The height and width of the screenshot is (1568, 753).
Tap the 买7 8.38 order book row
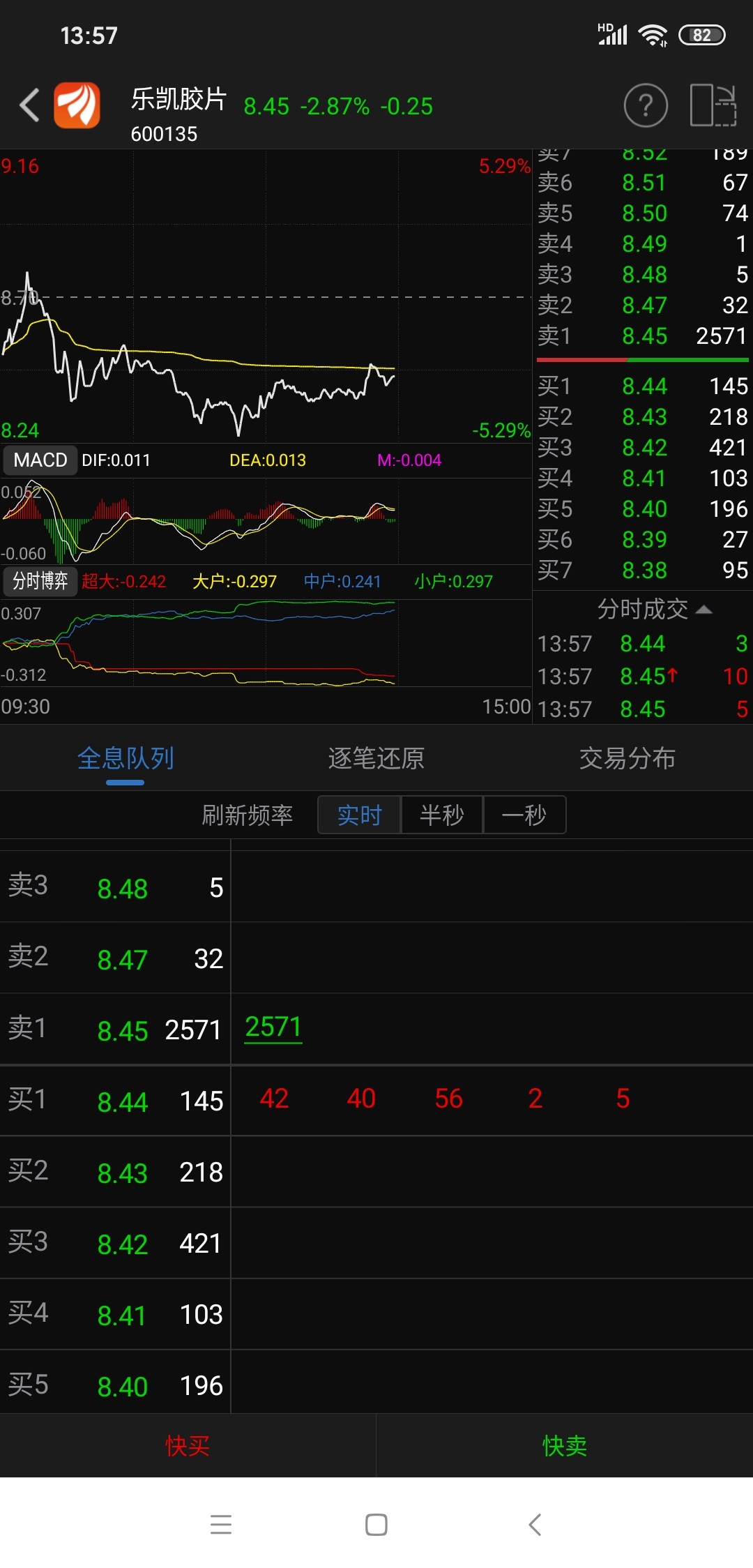coord(643,571)
